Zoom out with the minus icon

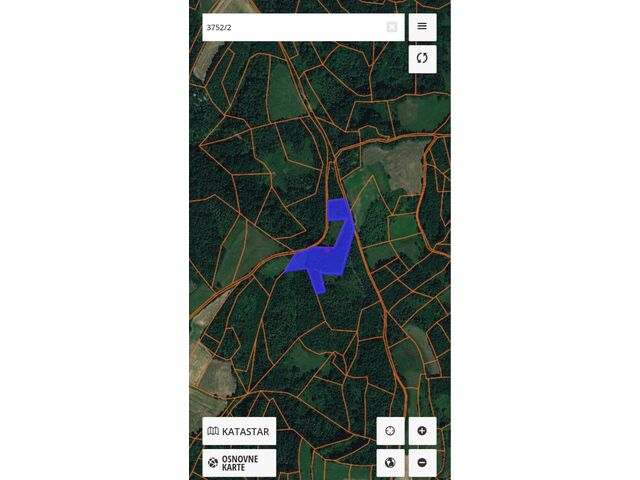coord(422,462)
